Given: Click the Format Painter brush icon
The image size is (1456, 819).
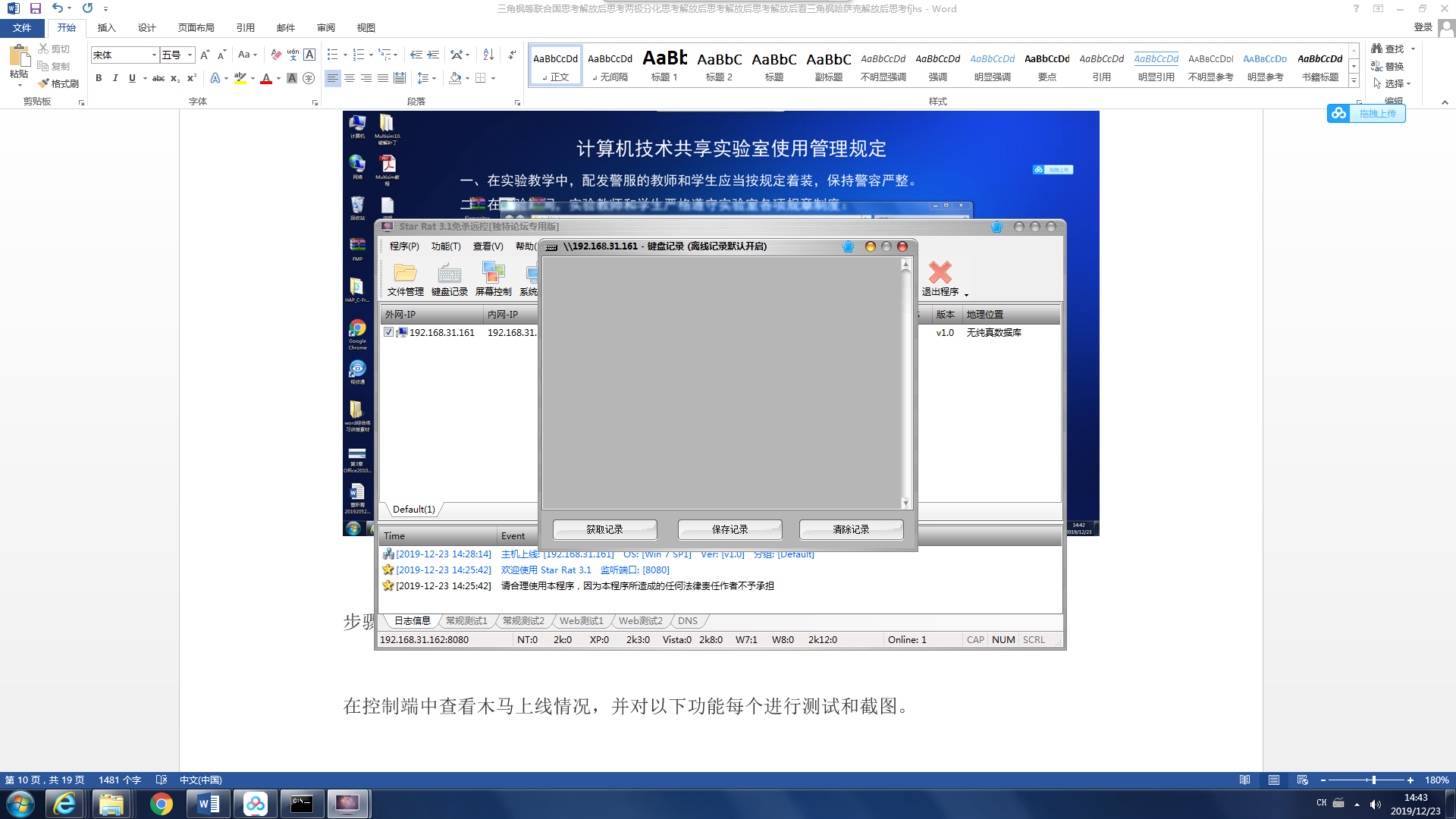Looking at the screenshot, I should coord(44,83).
